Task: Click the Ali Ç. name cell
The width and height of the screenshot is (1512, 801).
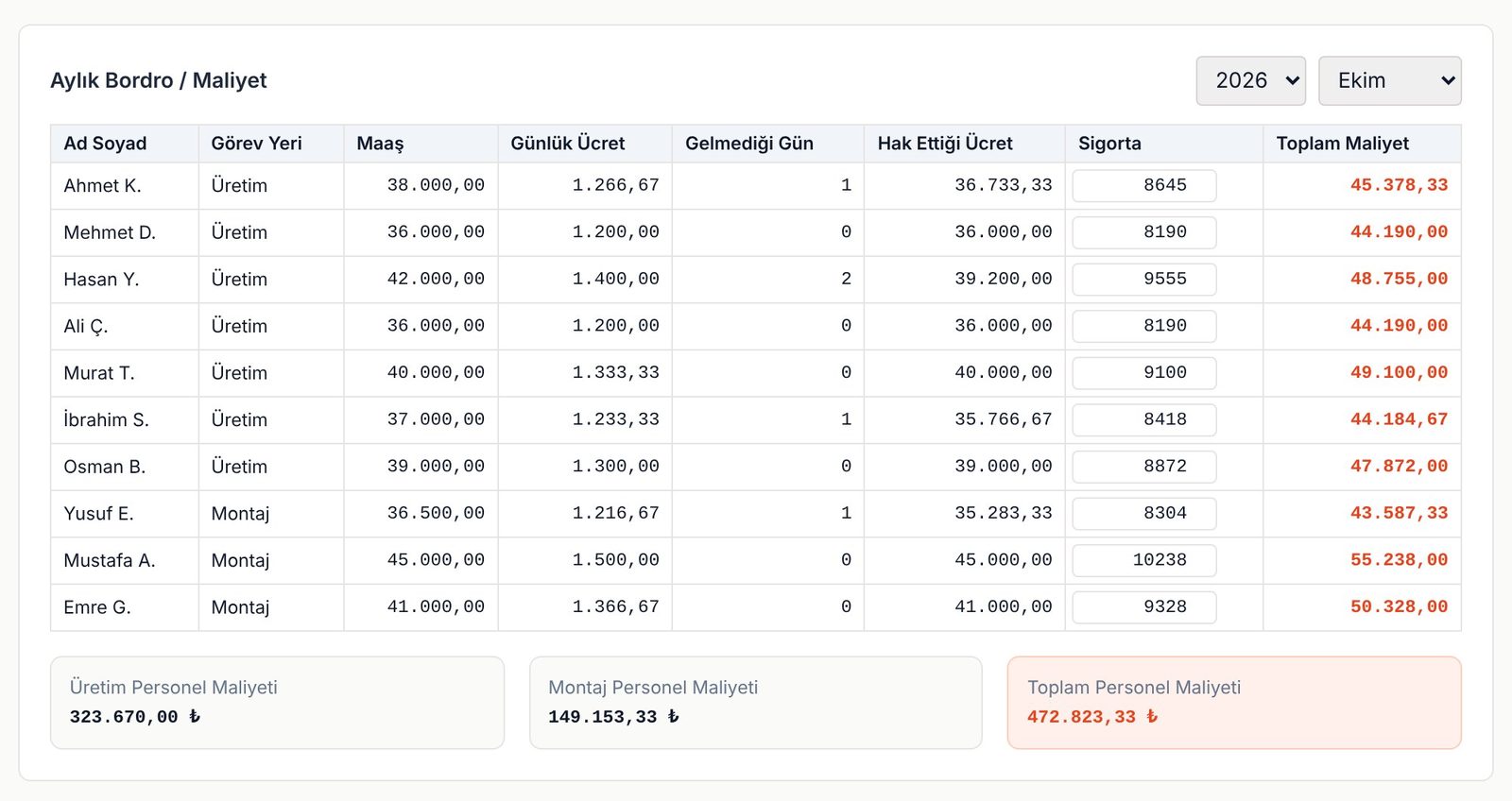Action: pyautogui.click(x=125, y=326)
